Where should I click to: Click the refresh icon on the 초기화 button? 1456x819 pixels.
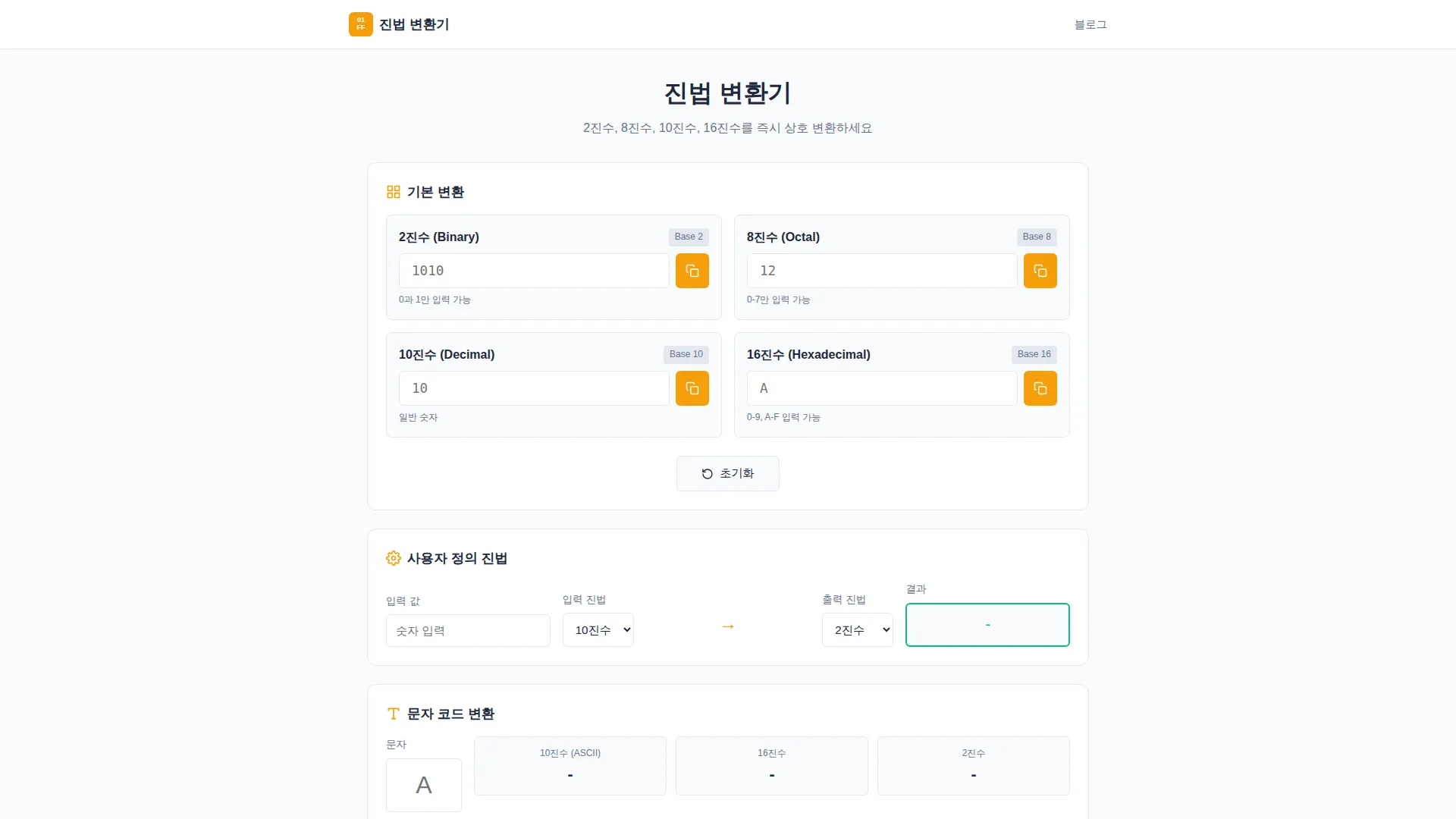[707, 473]
